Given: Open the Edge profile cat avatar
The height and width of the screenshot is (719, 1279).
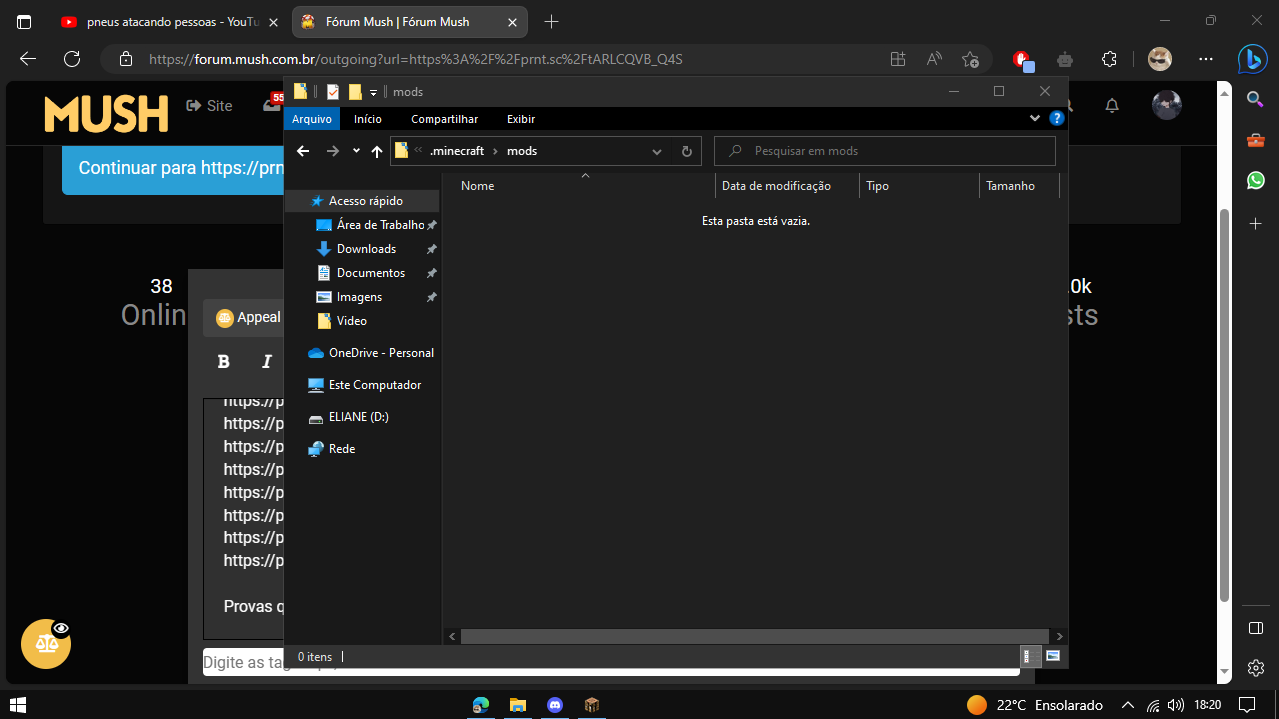Looking at the screenshot, I should 1159,59.
